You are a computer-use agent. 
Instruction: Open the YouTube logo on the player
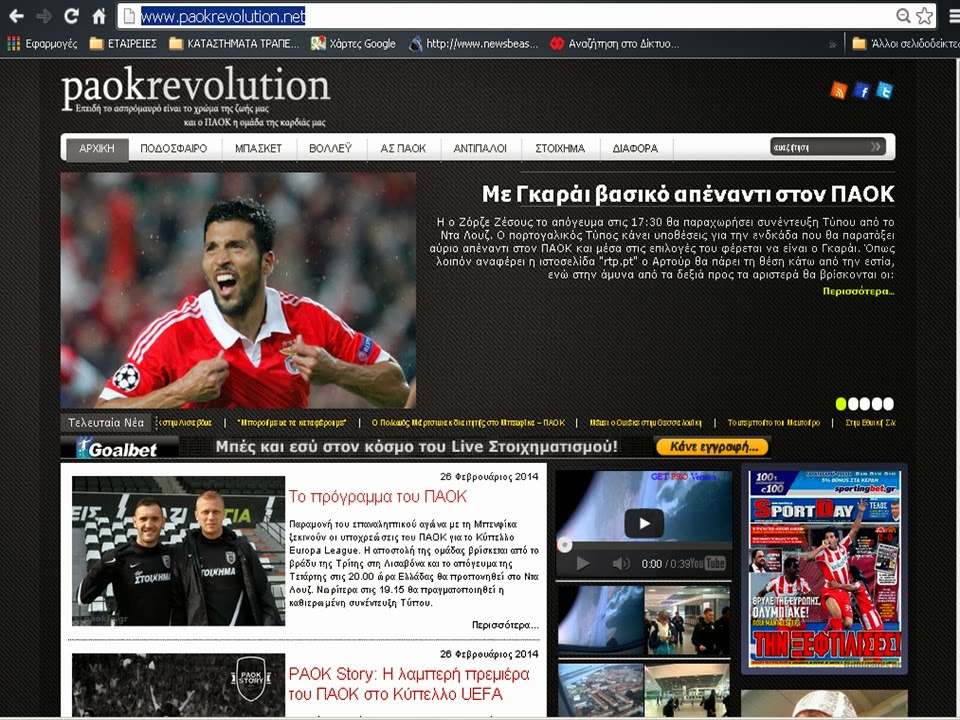point(708,563)
